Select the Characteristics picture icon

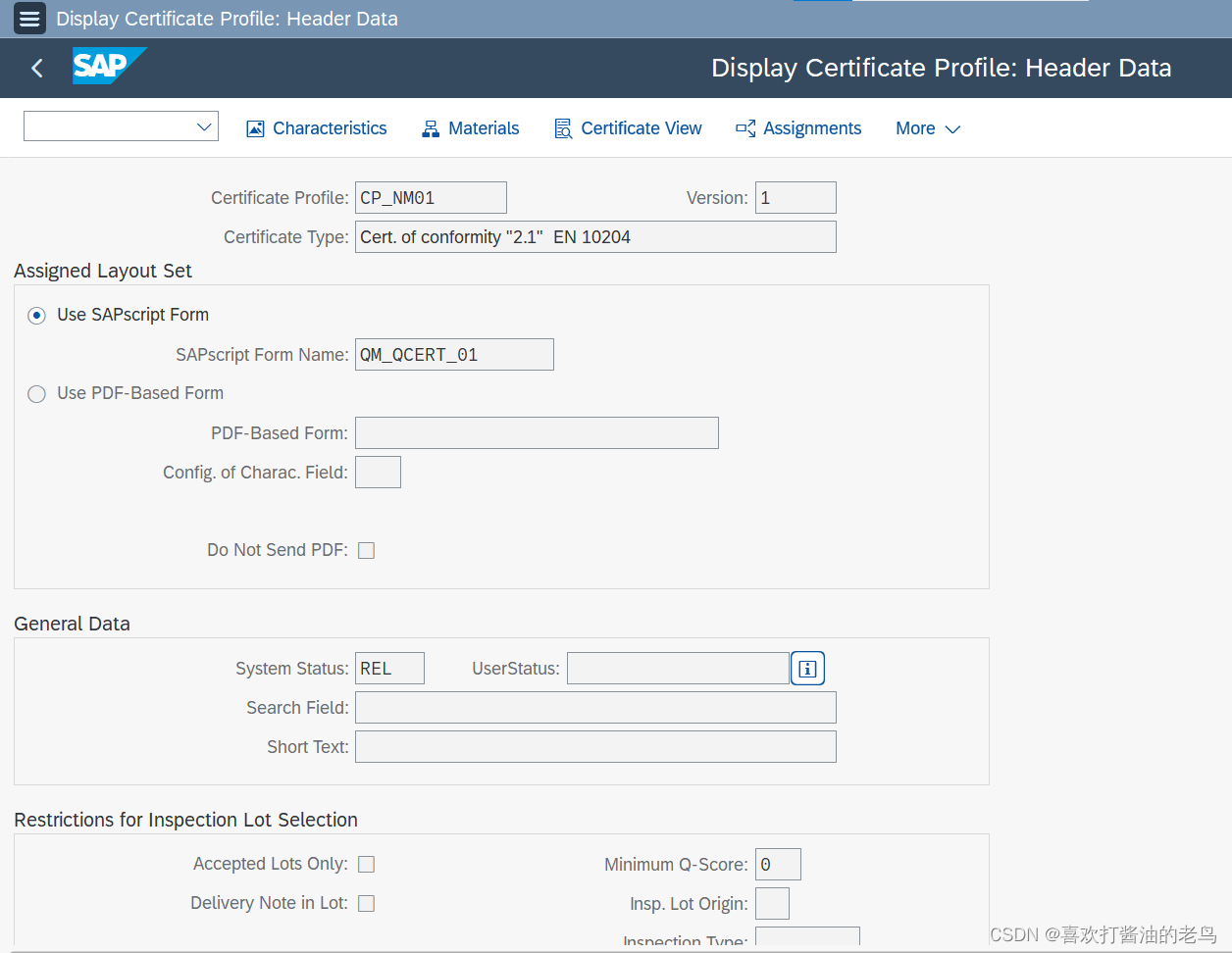255,127
